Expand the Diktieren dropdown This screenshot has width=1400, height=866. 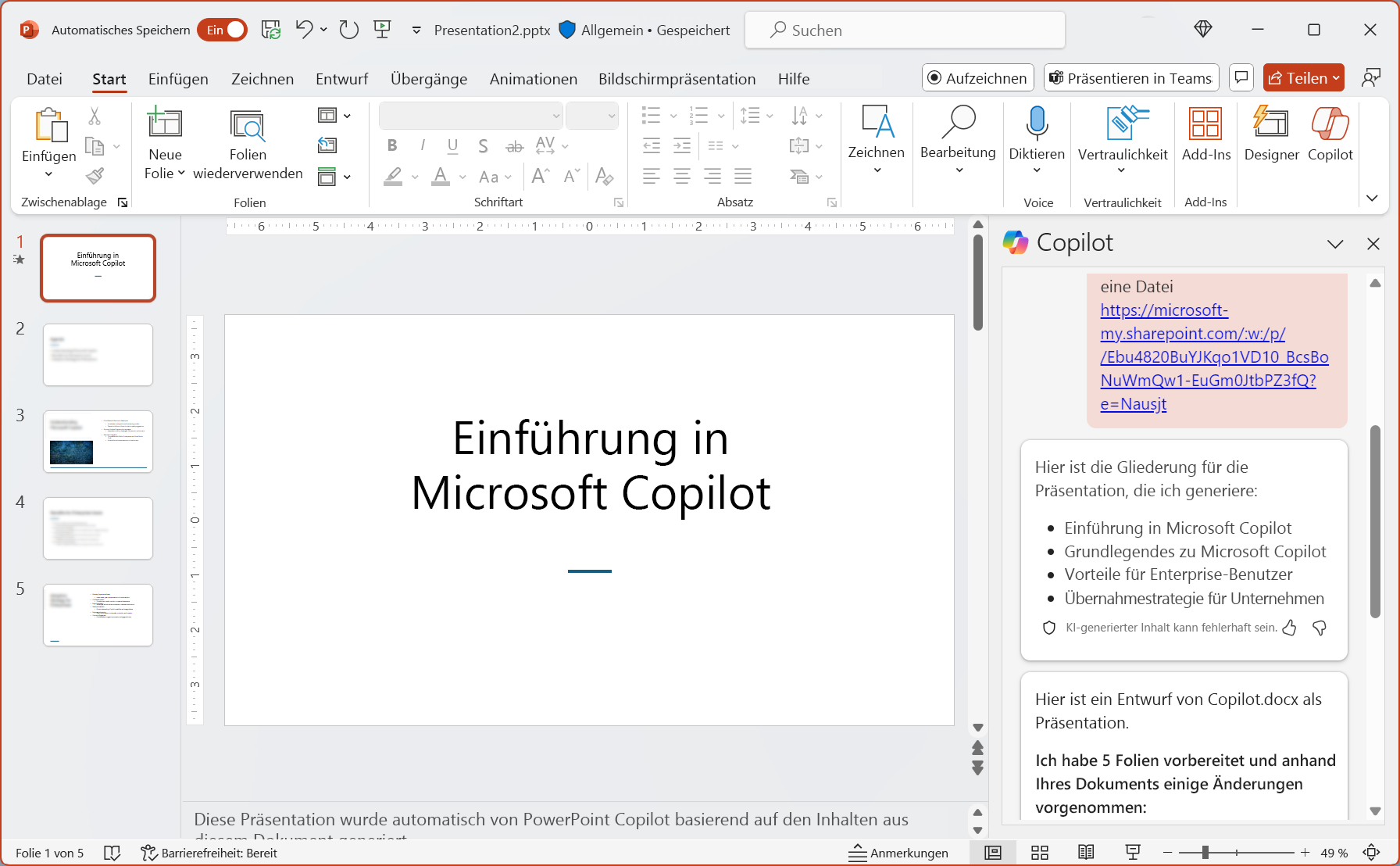tap(1037, 171)
